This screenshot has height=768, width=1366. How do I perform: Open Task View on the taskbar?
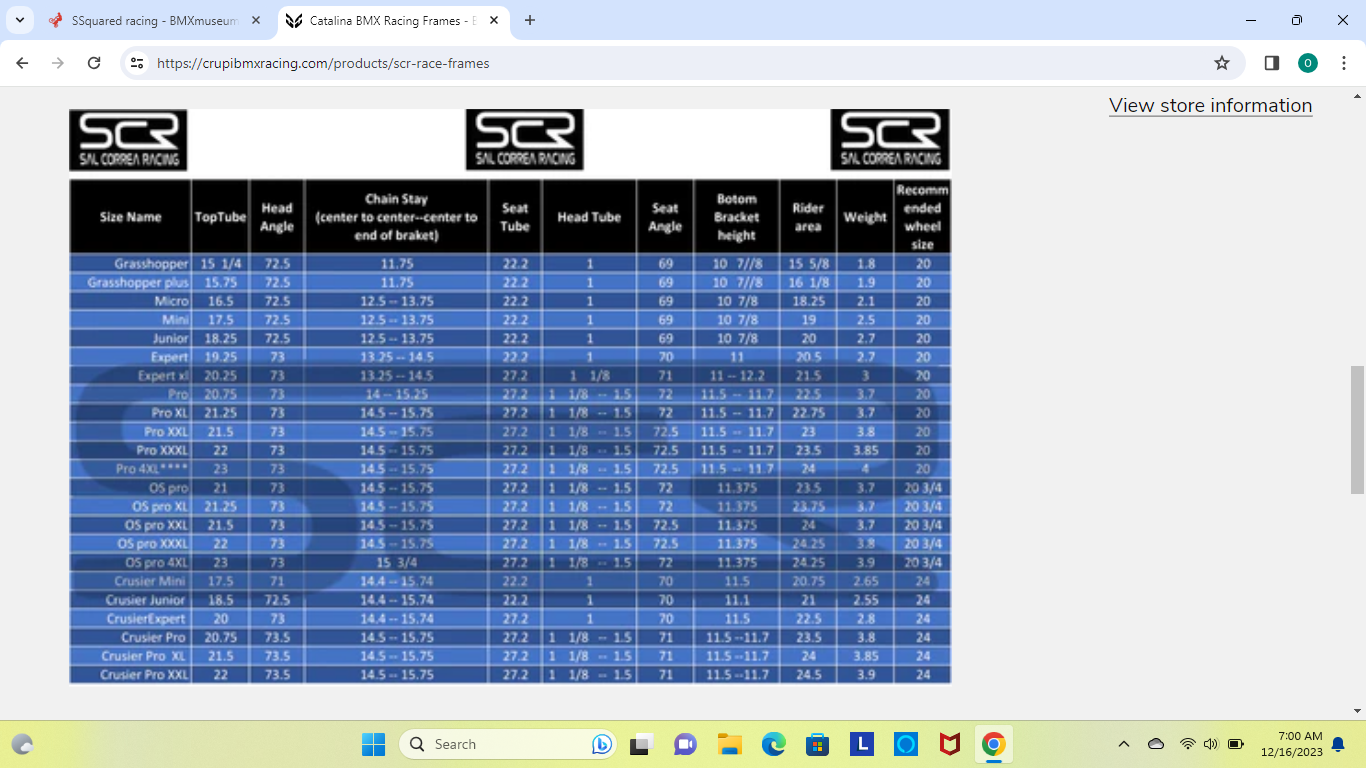pos(640,744)
